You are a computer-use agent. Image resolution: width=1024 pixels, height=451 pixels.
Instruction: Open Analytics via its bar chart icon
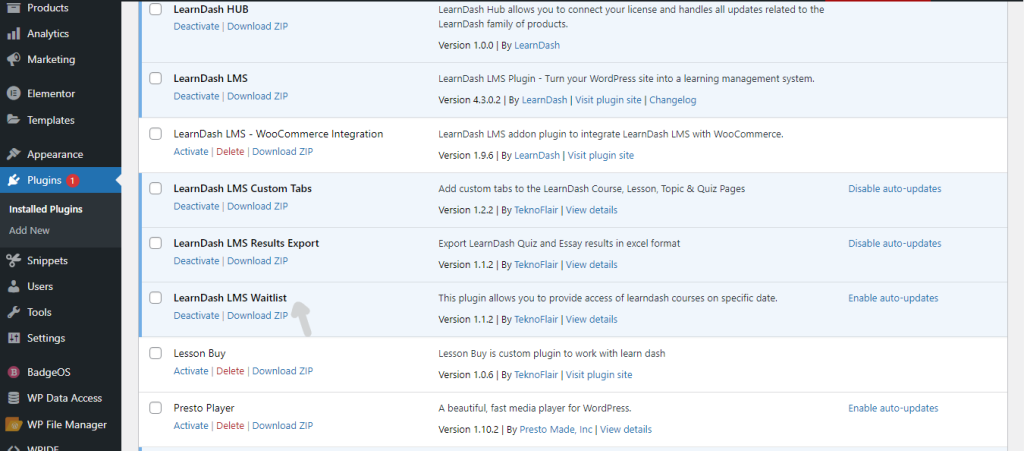13,34
